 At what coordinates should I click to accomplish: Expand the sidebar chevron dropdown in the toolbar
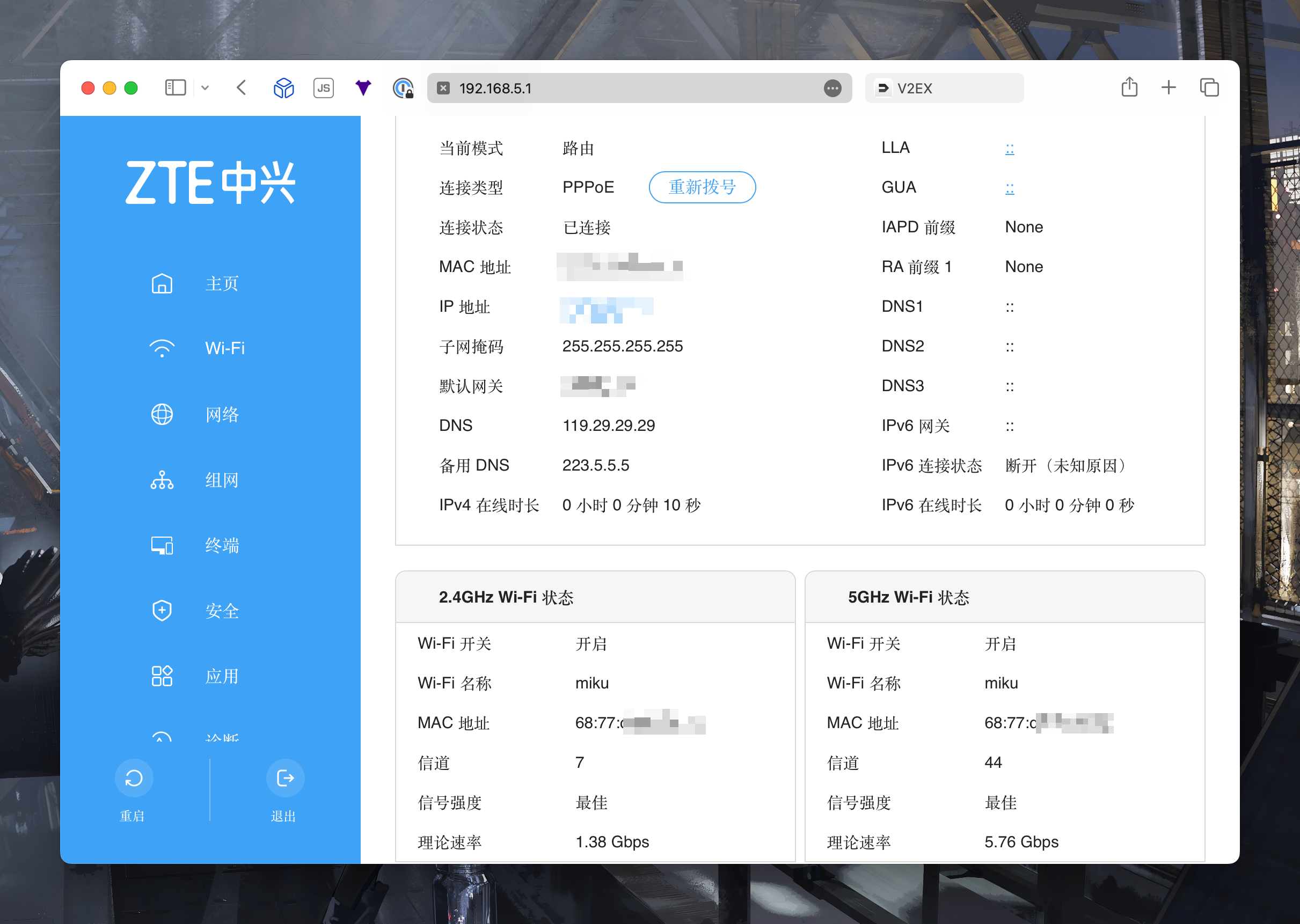(205, 87)
